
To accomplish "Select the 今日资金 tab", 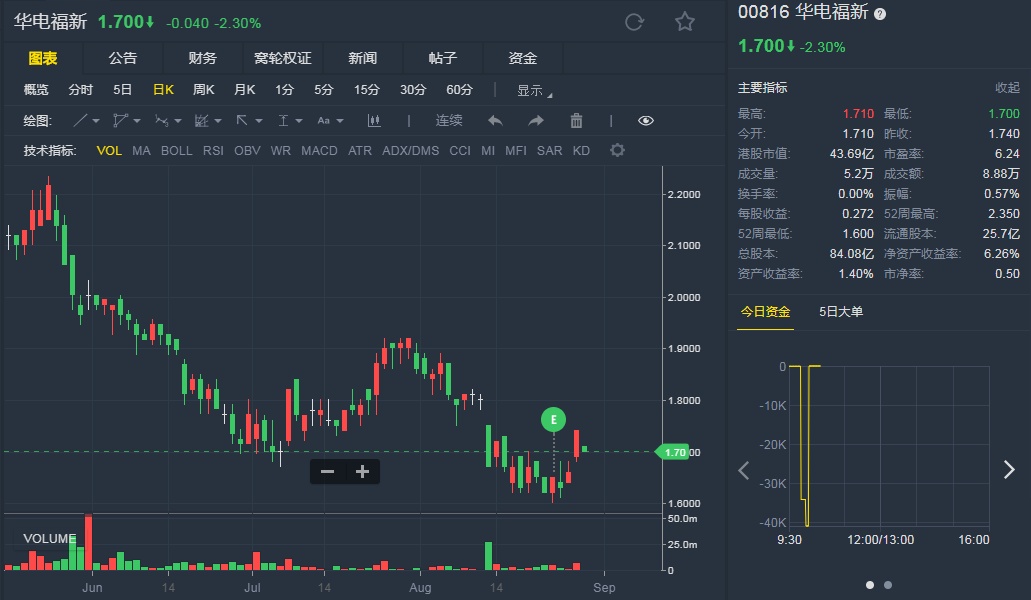I will (x=765, y=312).
